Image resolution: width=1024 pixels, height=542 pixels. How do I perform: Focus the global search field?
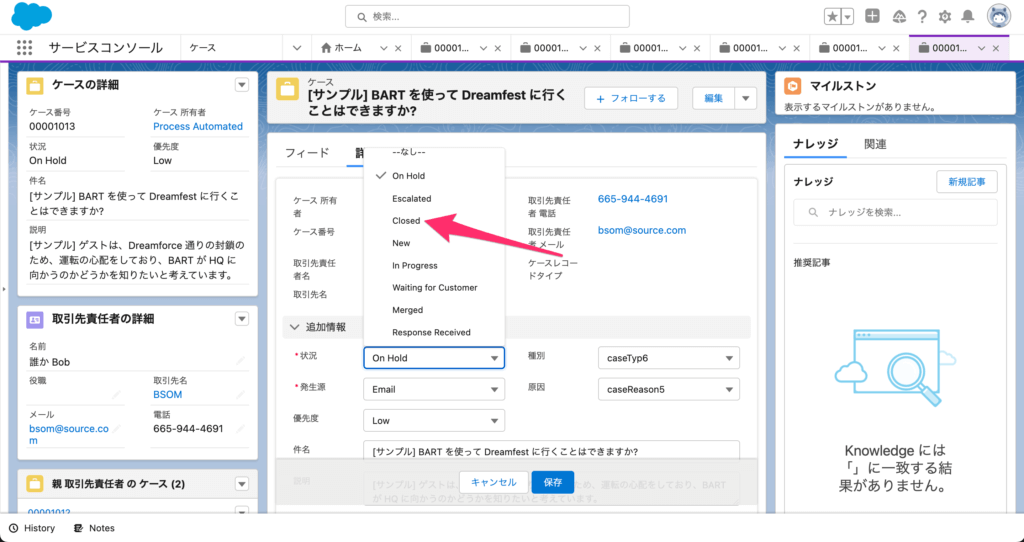tap(487, 17)
